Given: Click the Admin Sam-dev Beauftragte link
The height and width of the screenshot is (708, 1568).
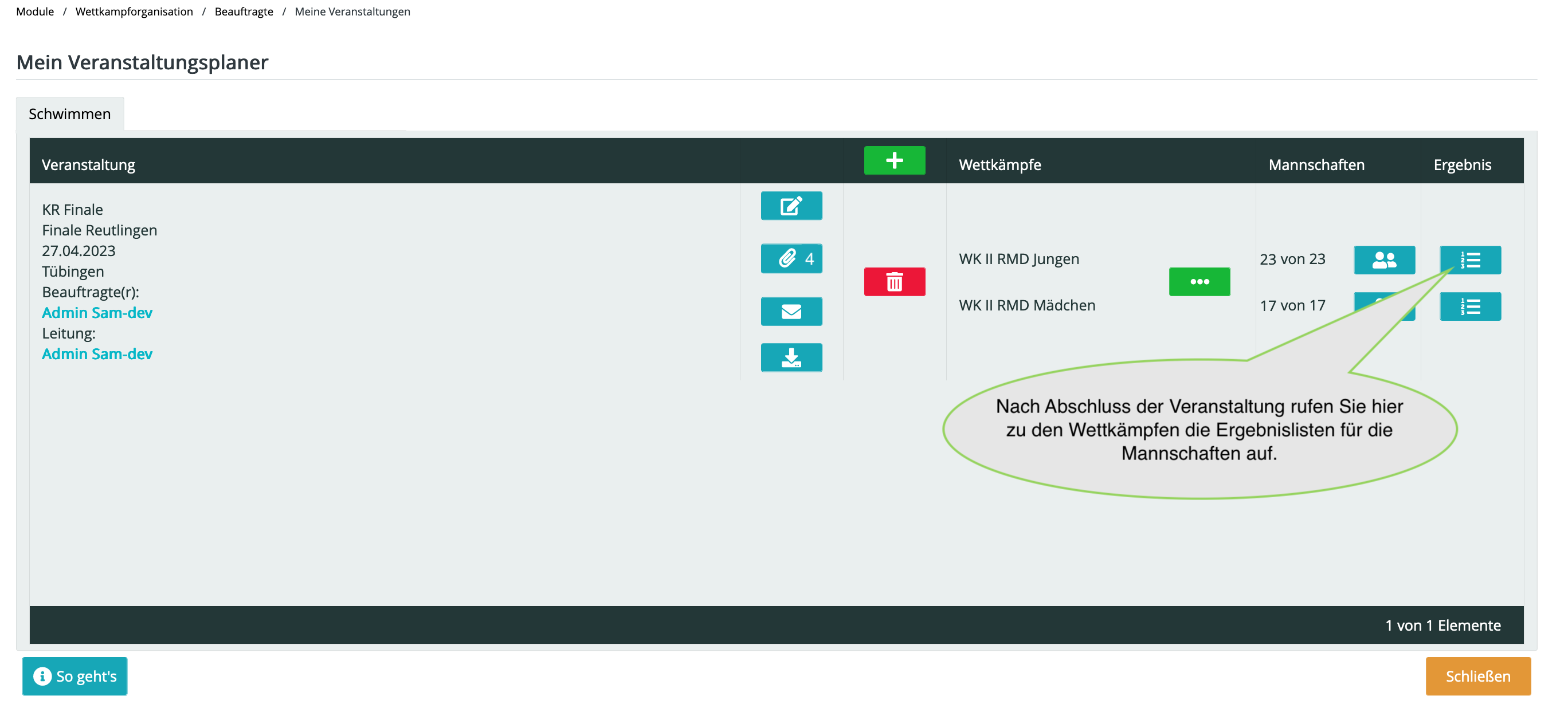Looking at the screenshot, I should click(96, 312).
